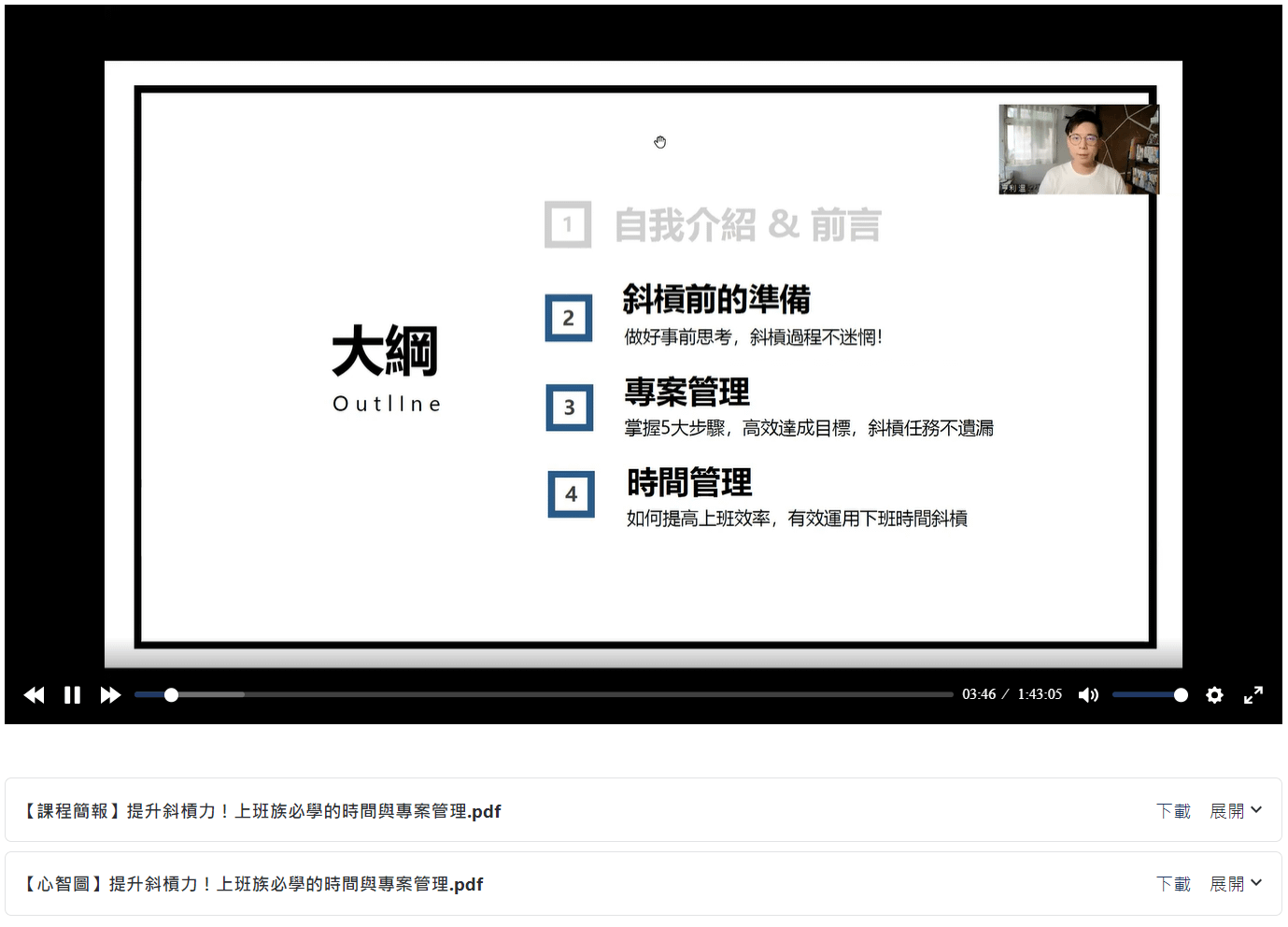This screenshot has width=1288, height=927.
Task: Click the number 2 outline box
Action: [568, 319]
